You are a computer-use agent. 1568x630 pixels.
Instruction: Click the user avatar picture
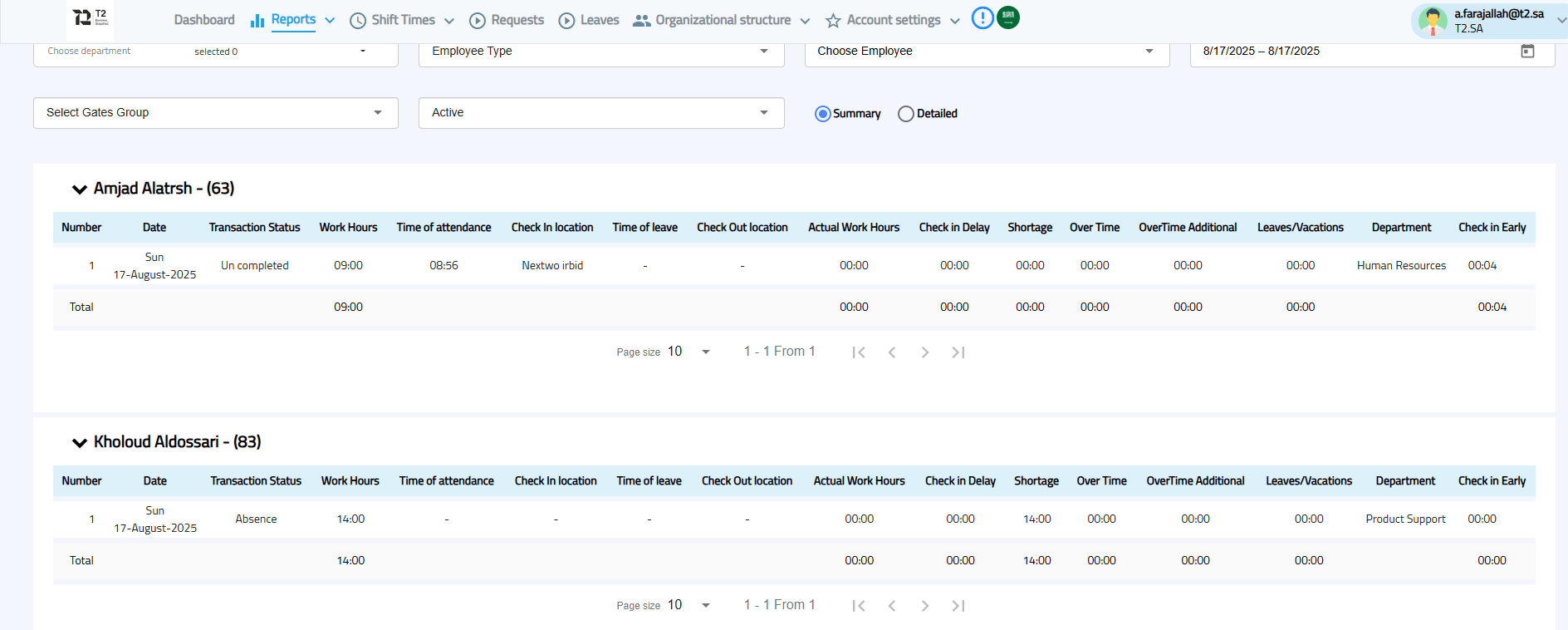pyautogui.click(x=1433, y=21)
